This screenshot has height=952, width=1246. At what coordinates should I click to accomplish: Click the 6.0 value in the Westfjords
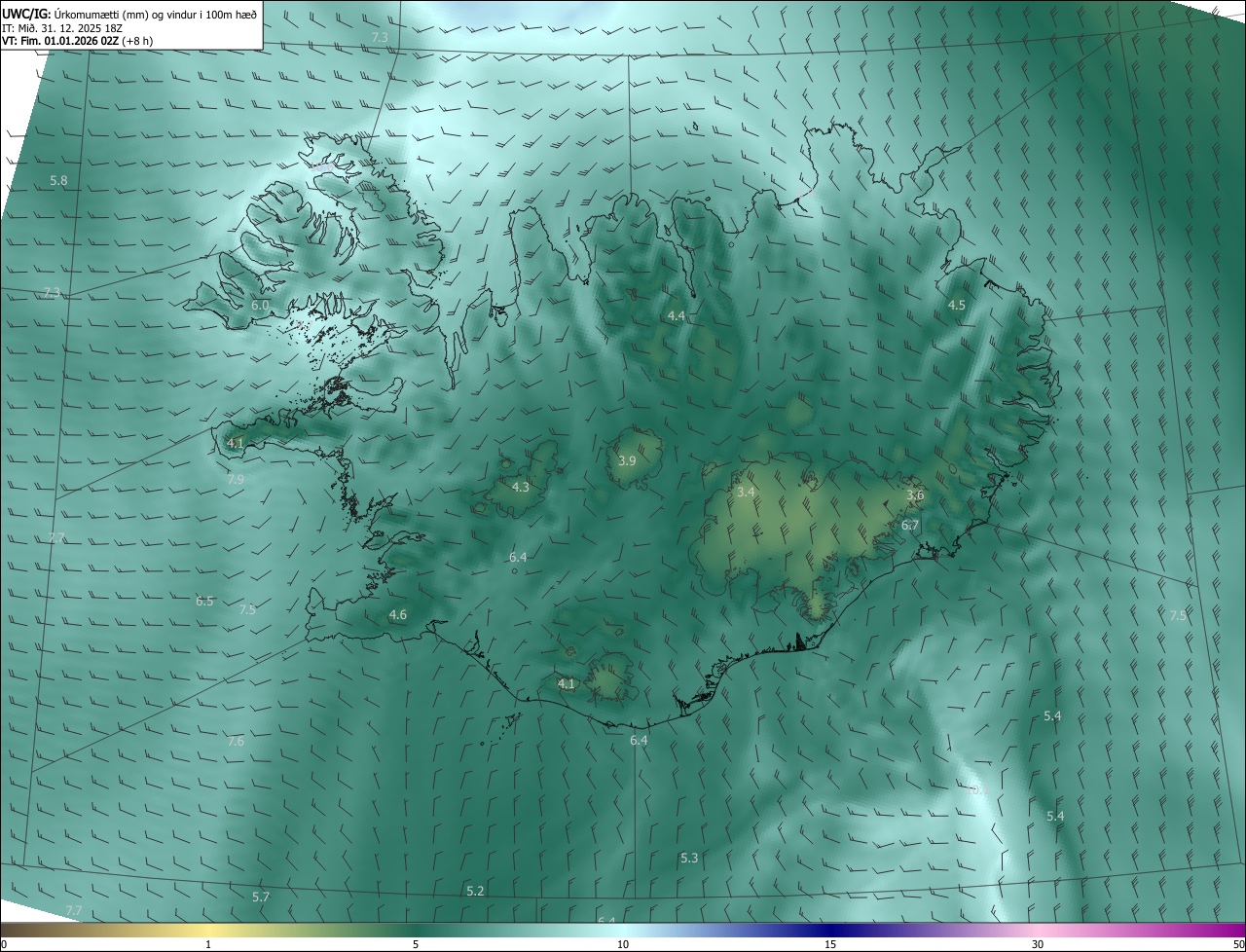(260, 306)
